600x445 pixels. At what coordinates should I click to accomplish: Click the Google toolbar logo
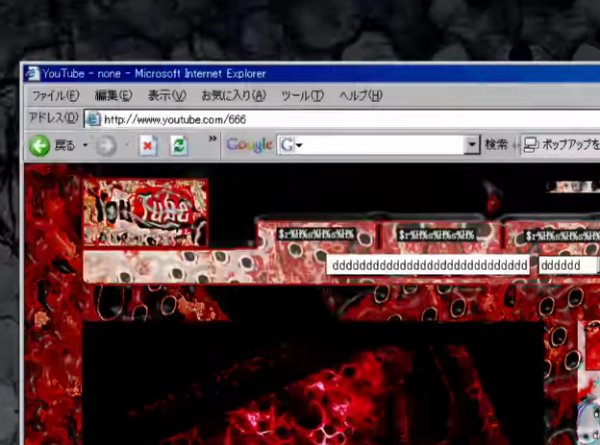[x=249, y=145]
